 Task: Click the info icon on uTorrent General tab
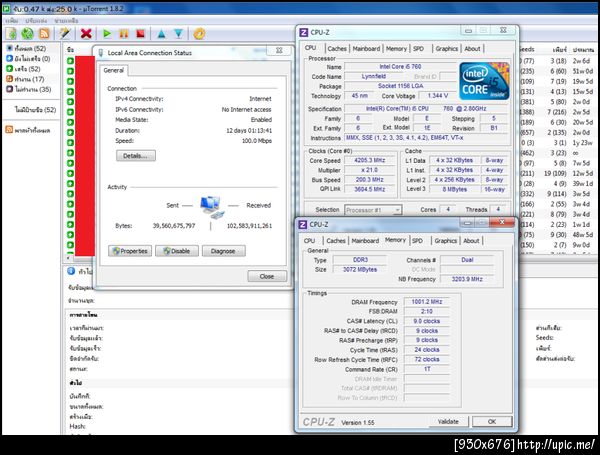(x=71, y=271)
